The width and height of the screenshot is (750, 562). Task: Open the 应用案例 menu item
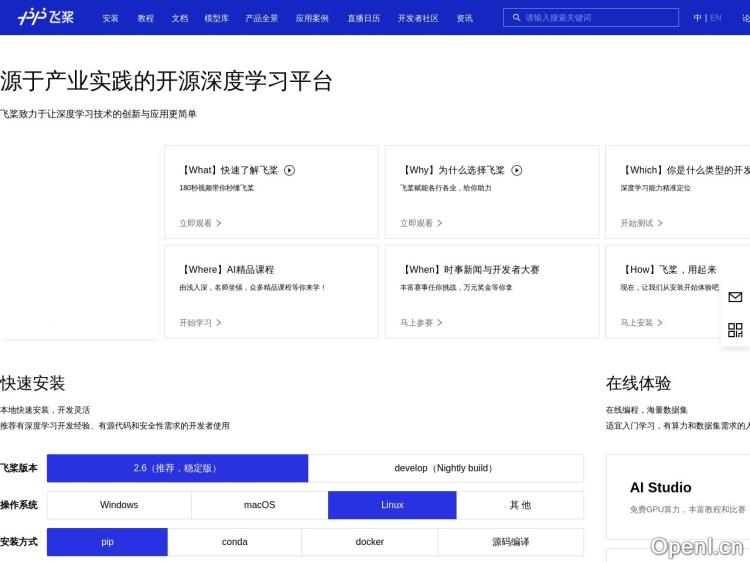[x=312, y=18]
